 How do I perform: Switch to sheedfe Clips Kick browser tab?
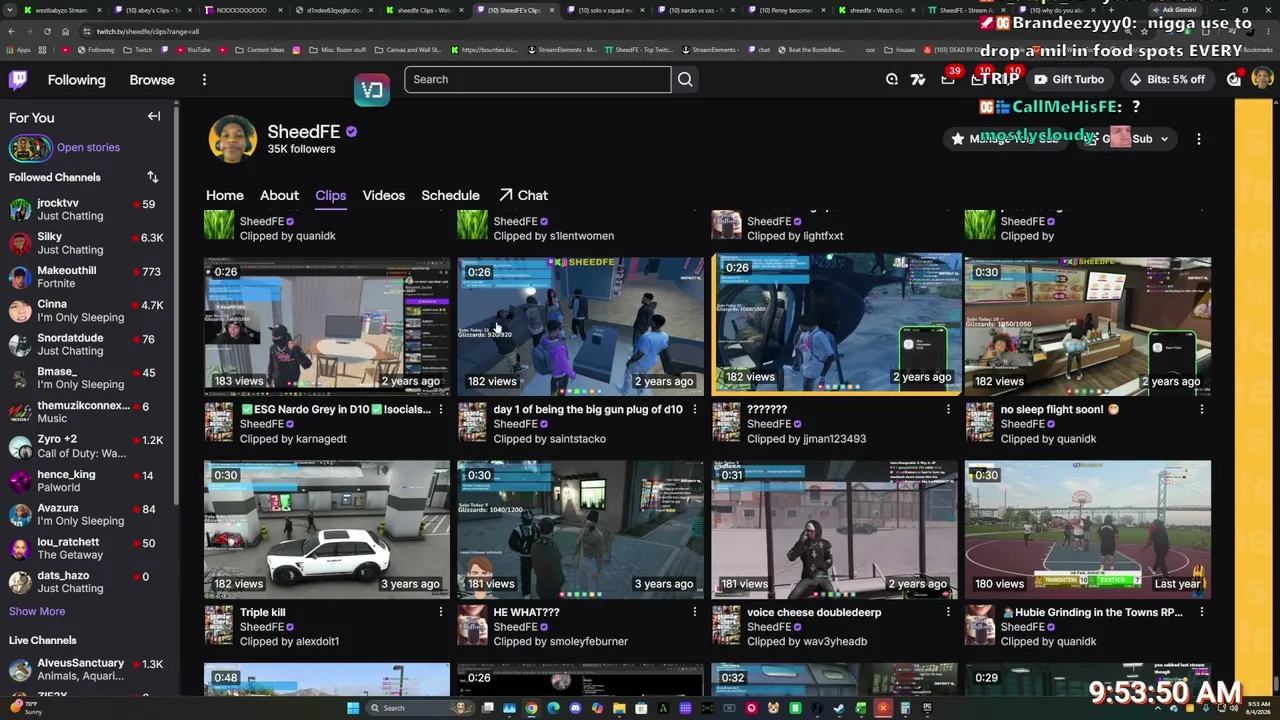click(425, 10)
